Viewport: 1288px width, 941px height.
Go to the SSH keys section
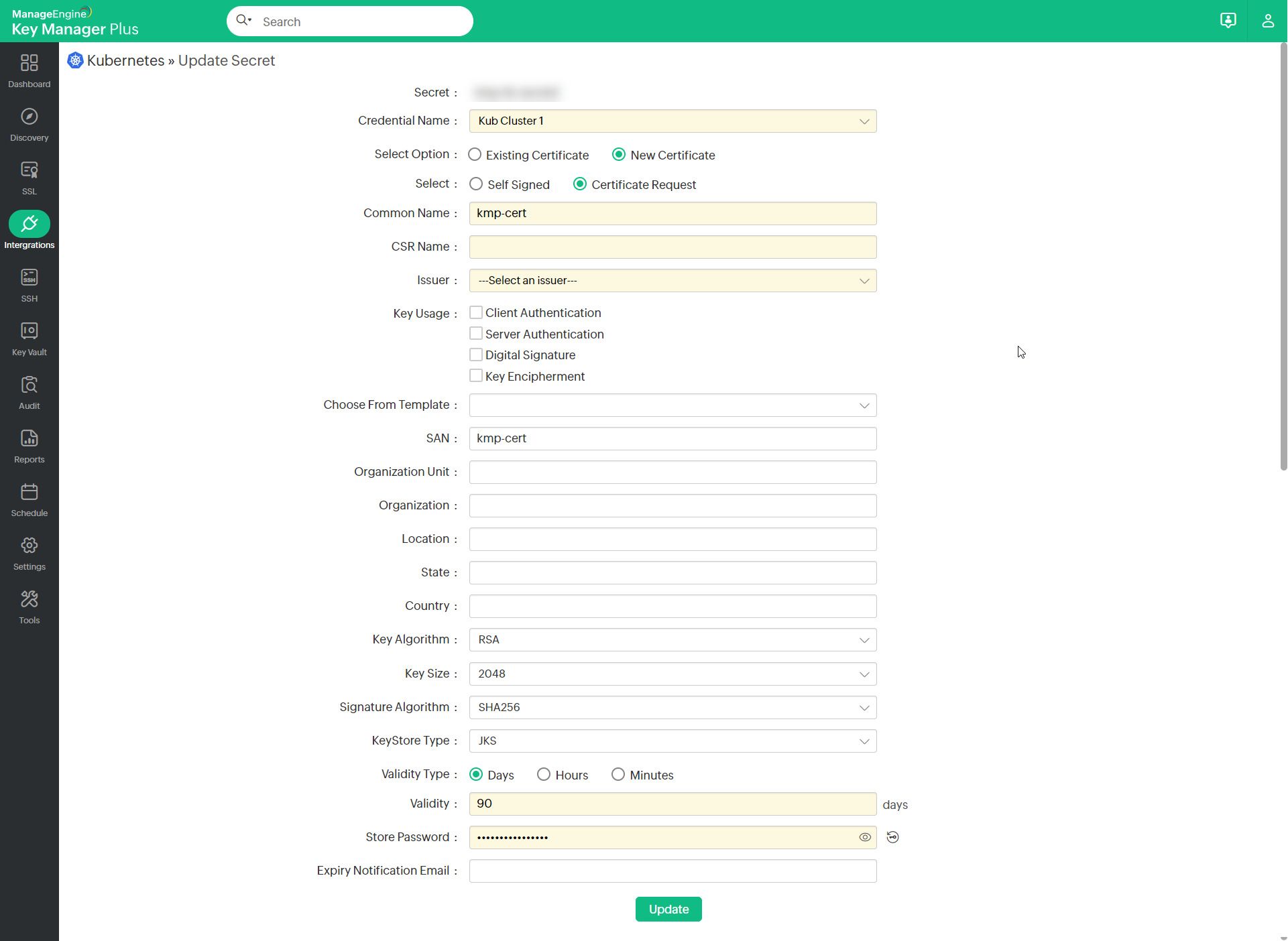[x=29, y=286]
